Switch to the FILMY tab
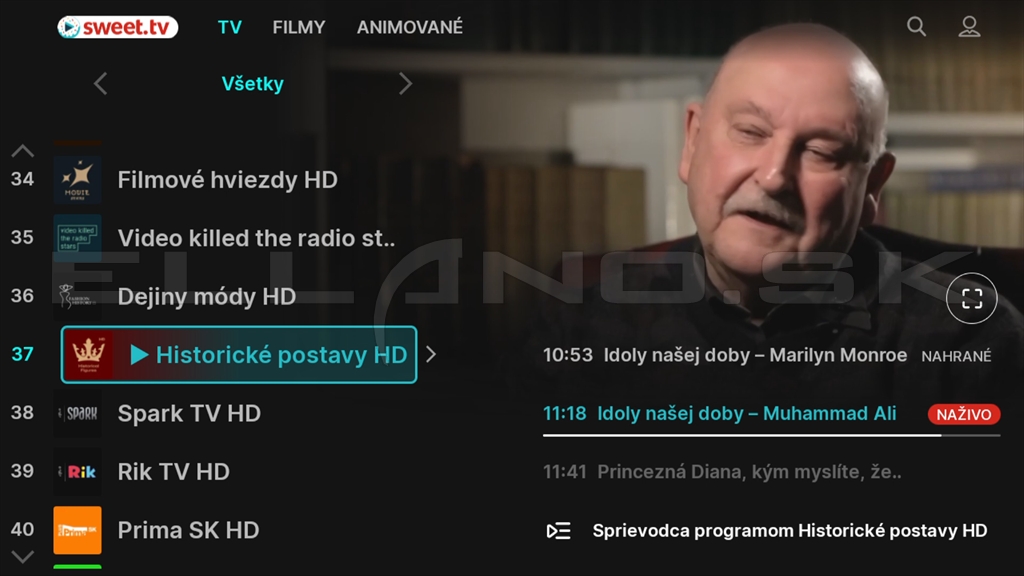This screenshot has width=1024, height=576. coord(298,27)
